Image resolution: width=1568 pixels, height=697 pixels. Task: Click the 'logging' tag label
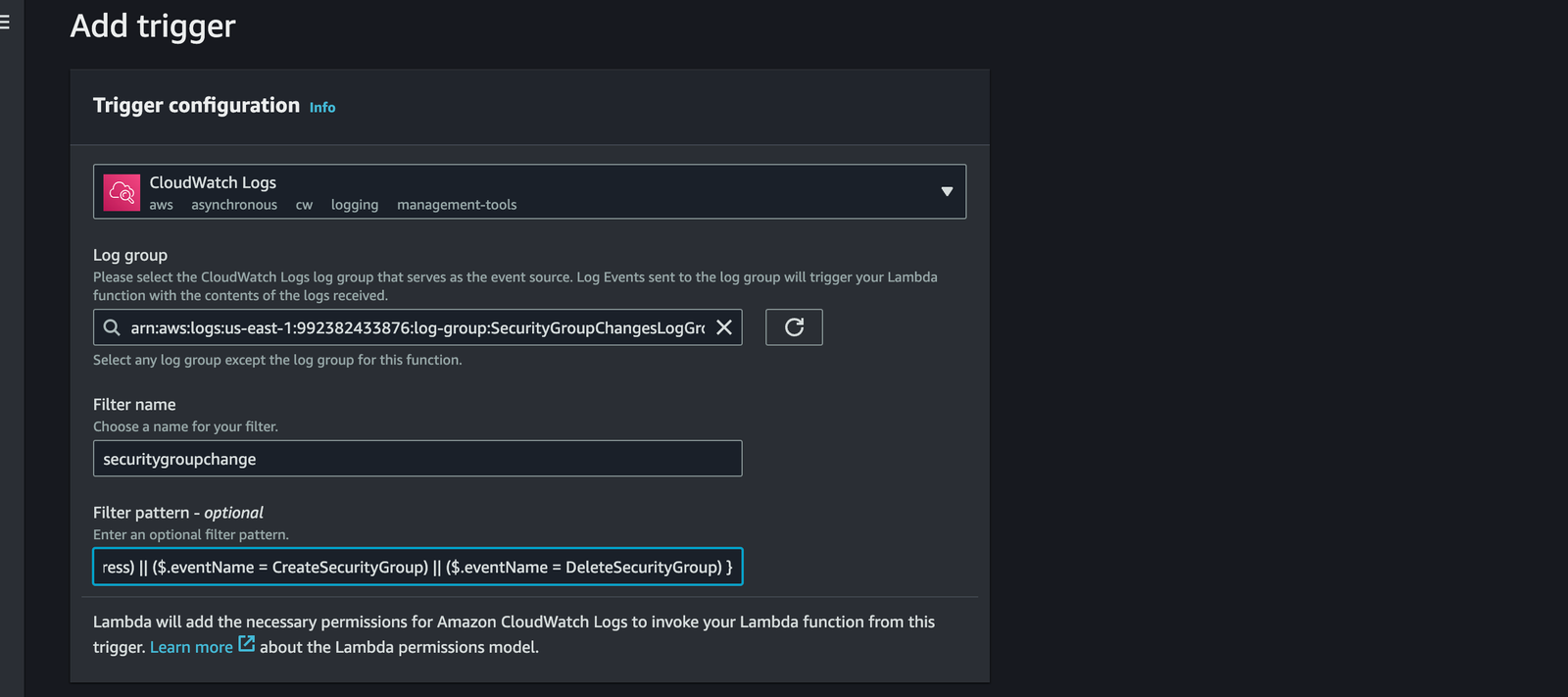click(354, 205)
